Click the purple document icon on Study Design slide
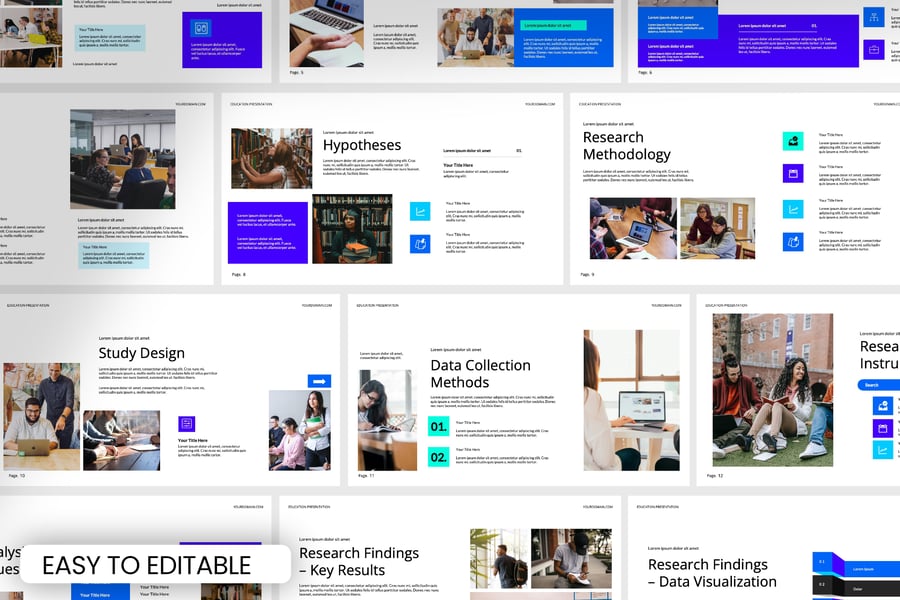Image resolution: width=900 pixels, height=600 pixels. [x=187, y=424]
